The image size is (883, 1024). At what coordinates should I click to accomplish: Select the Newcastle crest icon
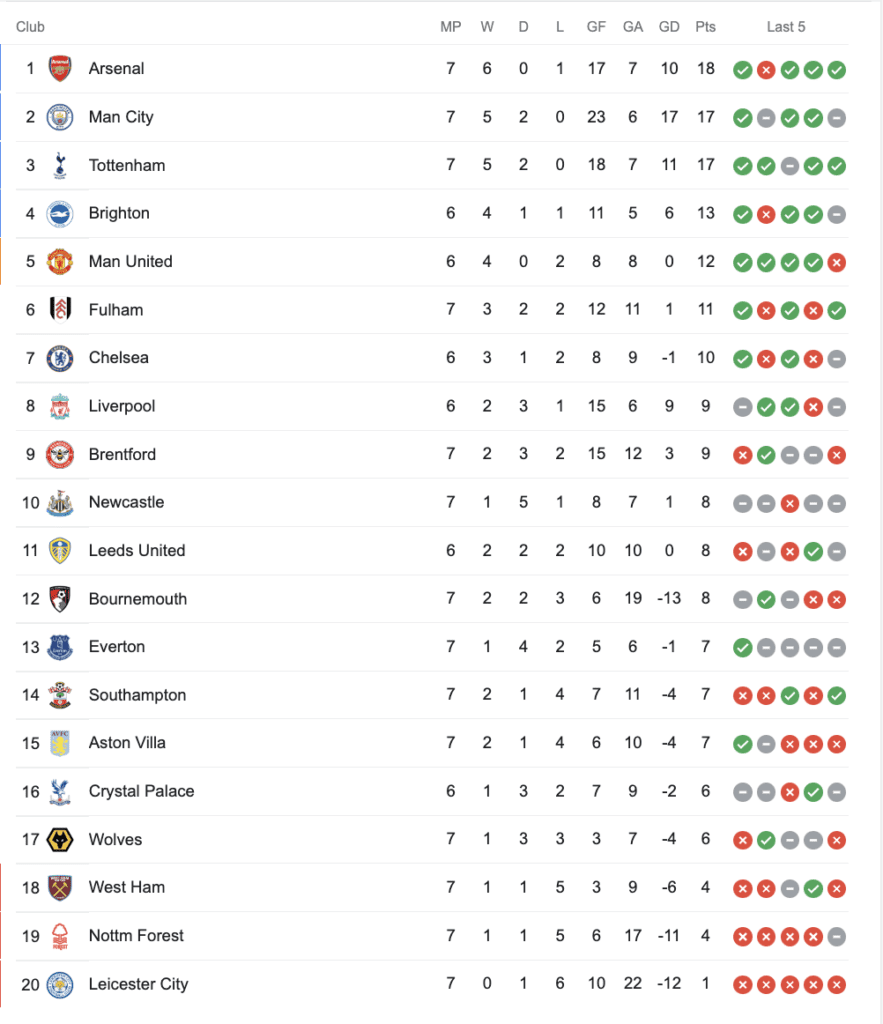point(60,503)
